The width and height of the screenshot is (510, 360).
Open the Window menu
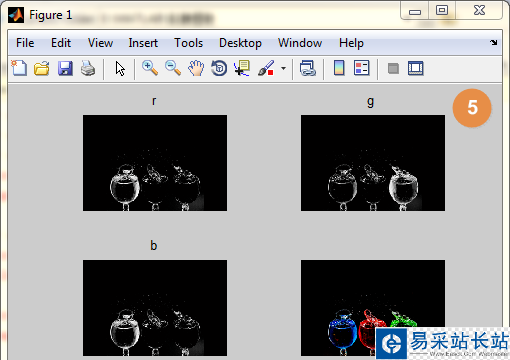[300, 43]
